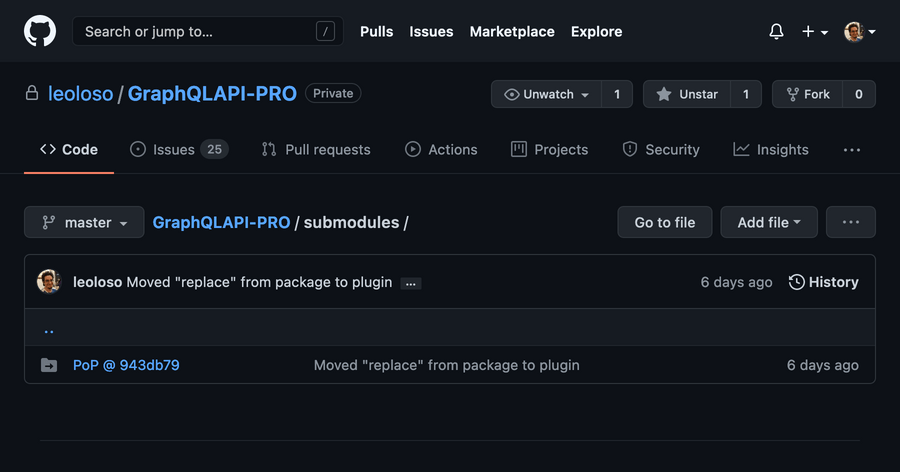Open the more tabs ellipsis menu
900x472 pixels.
tap(852, 150)
